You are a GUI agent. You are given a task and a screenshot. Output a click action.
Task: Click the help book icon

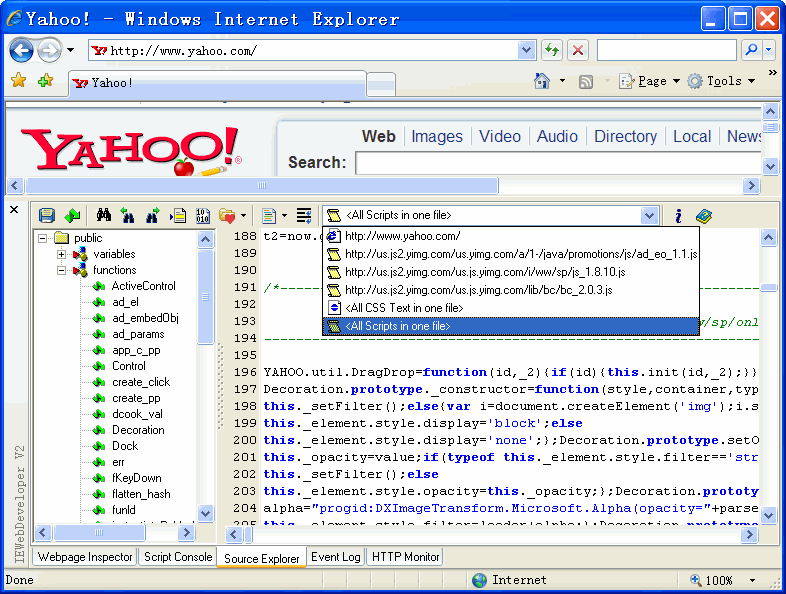(703, 215)
